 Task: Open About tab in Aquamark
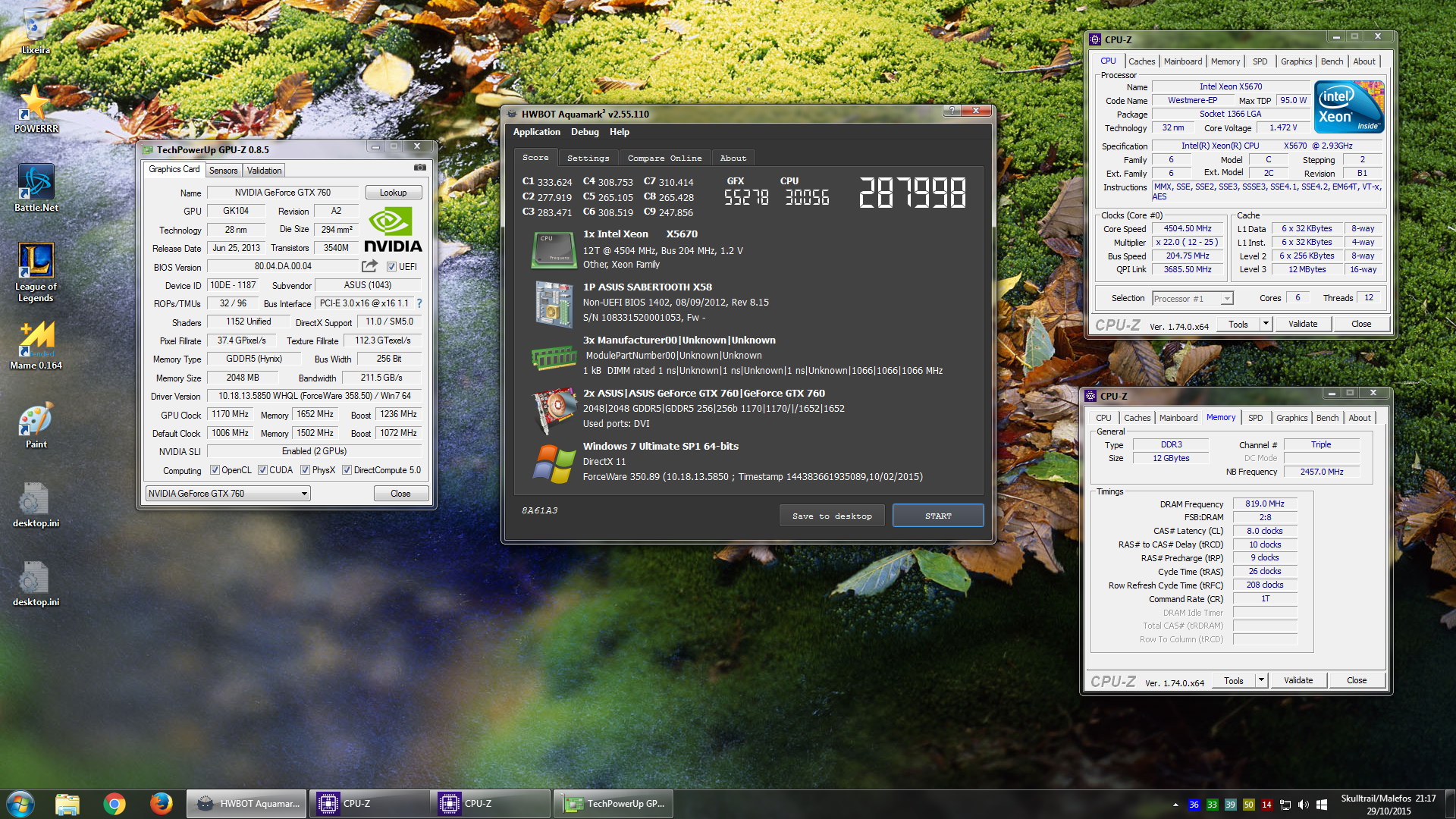pos(733,158)
